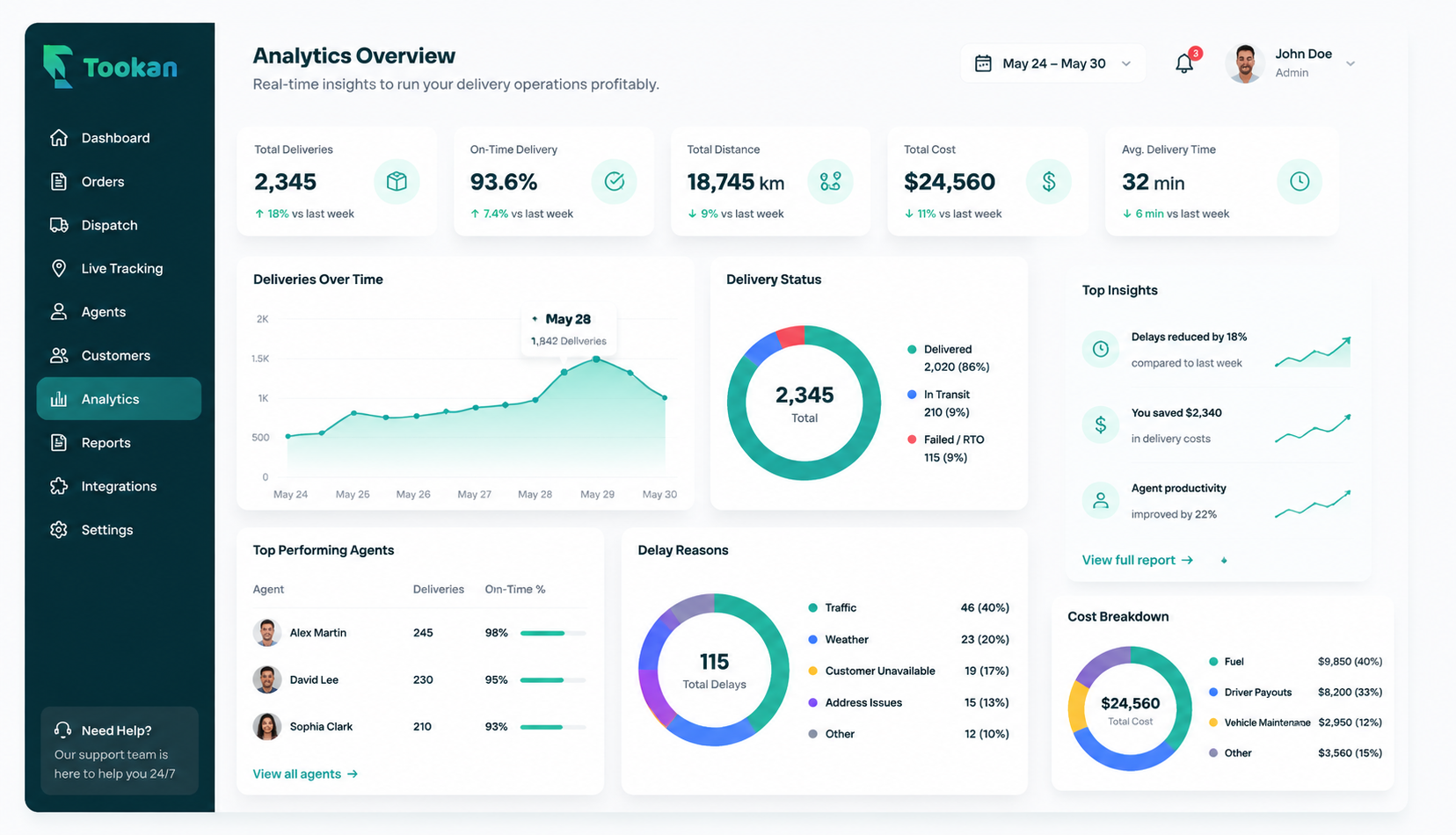Open the May 24 – May 30 date dropdown
The height and width of the screenshot is (835, 1456).
1053,63
